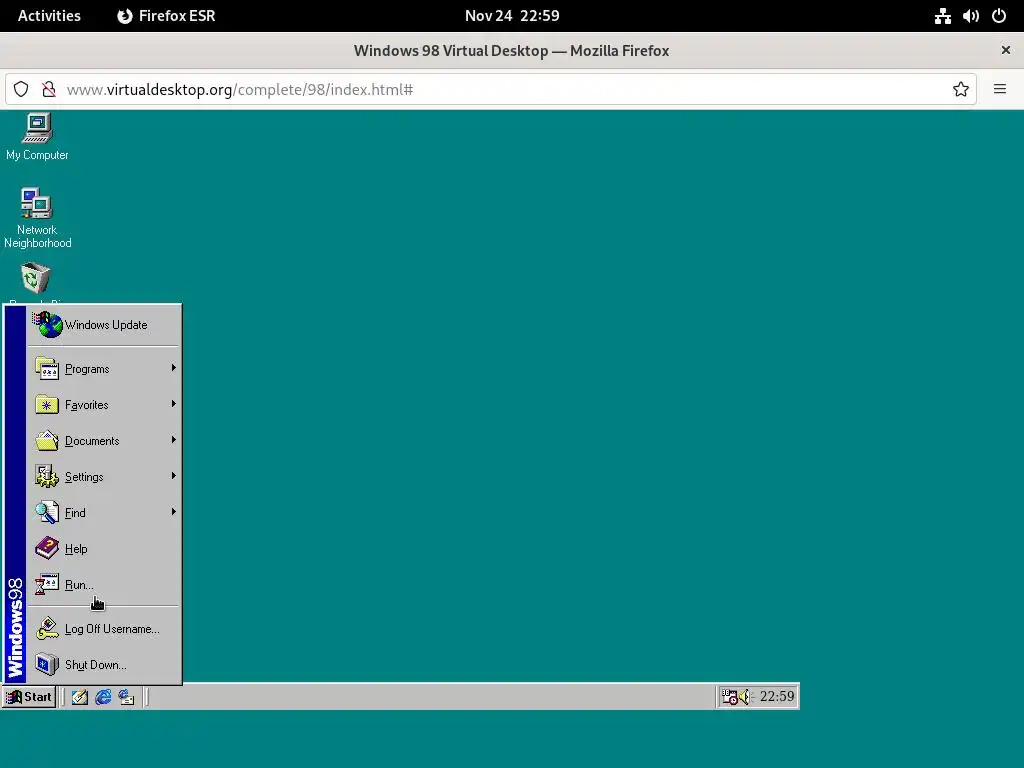Open the Firefox hamburger menu
Screen dimensions: 1024x768
(1000, 89)
